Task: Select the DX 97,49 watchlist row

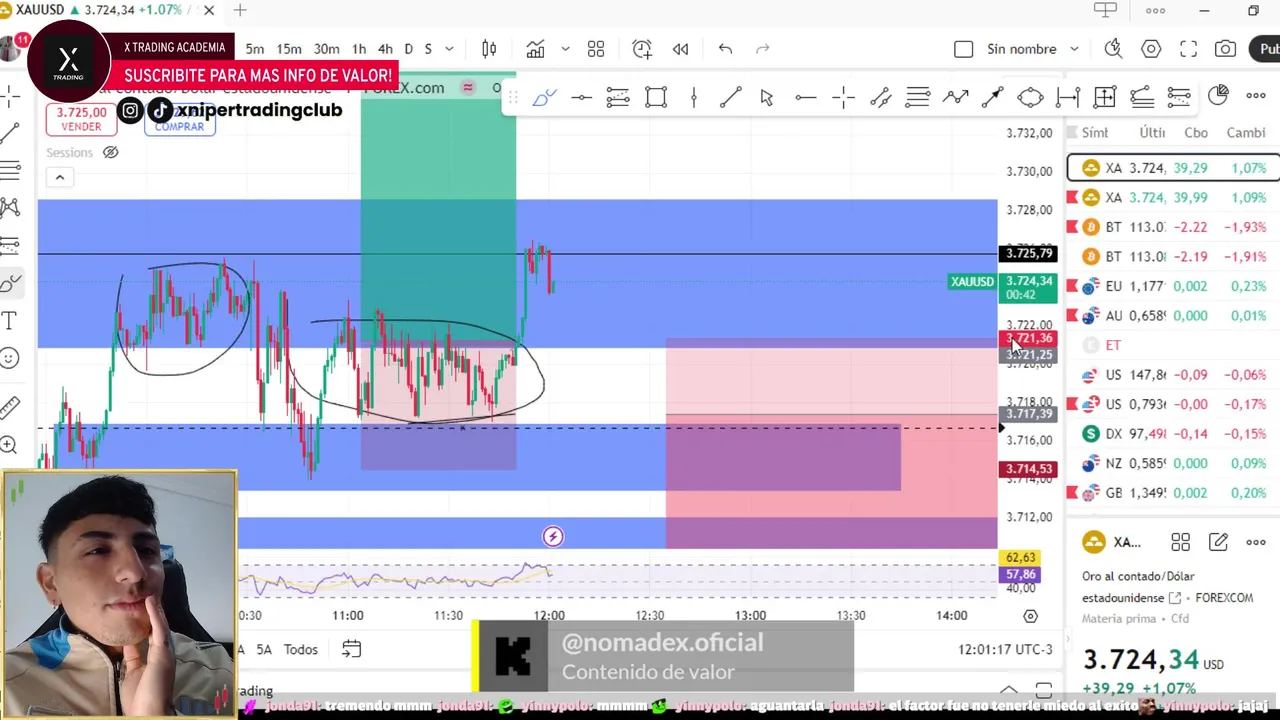Action: (x=1173, y=434)
